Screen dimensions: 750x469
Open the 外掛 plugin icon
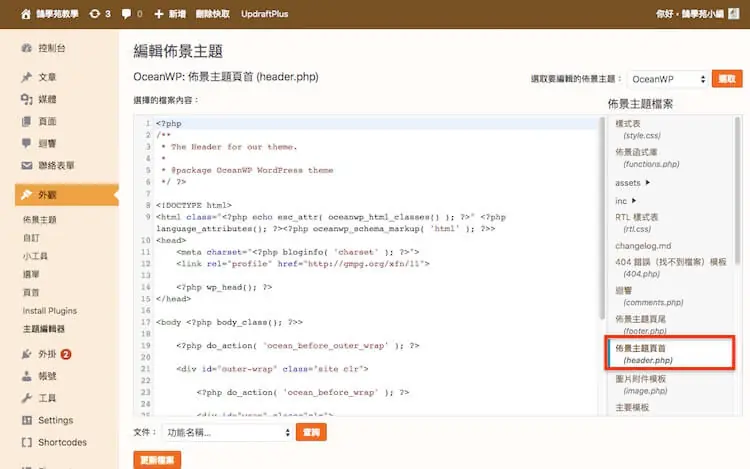(x=27, y=354)
